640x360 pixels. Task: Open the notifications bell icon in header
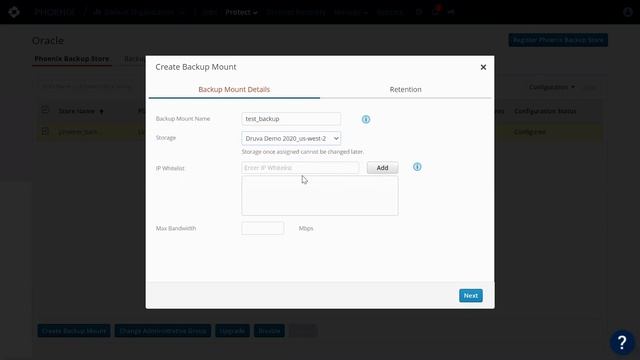click(436, 12)
